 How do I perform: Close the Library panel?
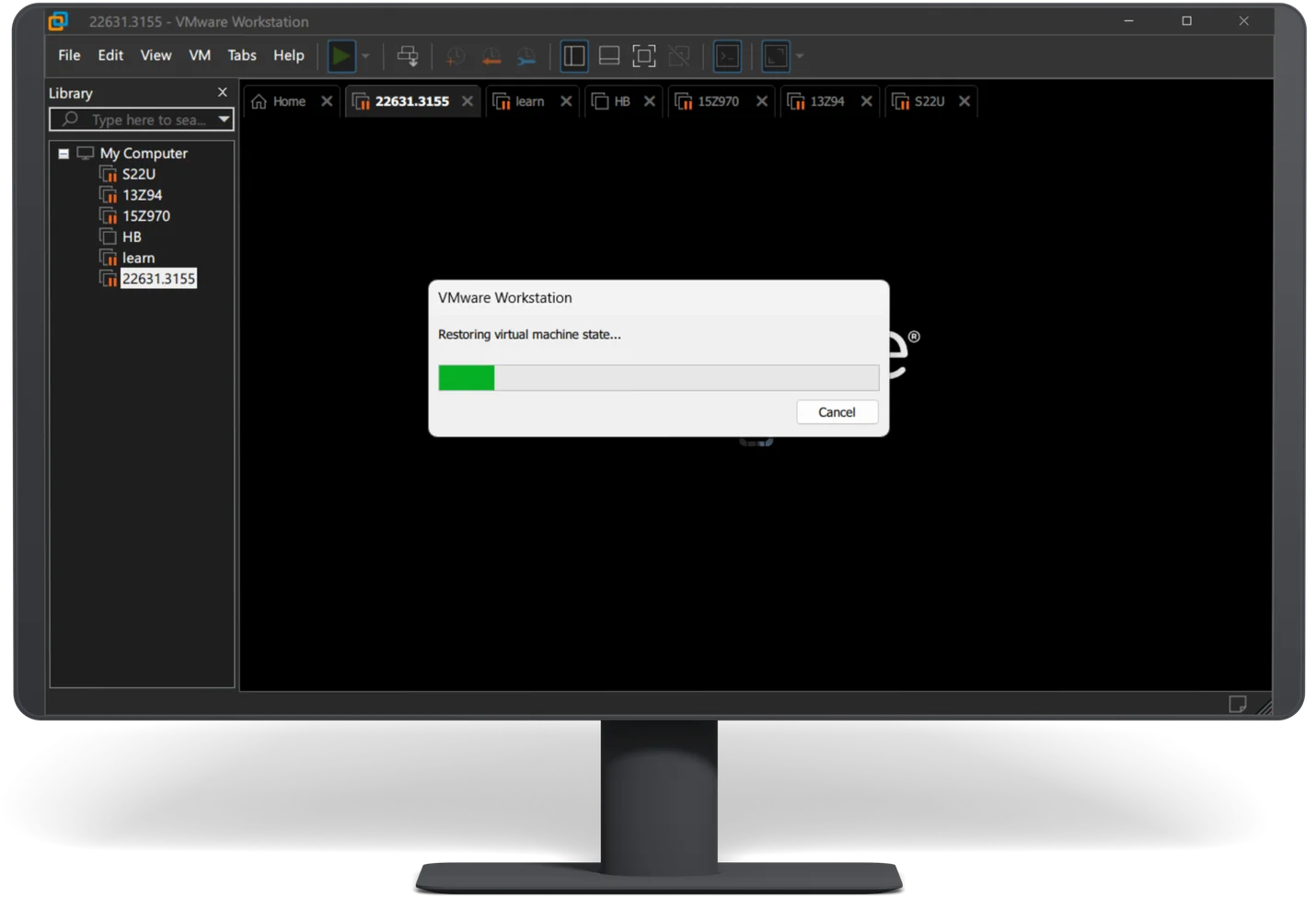[222, 92]
